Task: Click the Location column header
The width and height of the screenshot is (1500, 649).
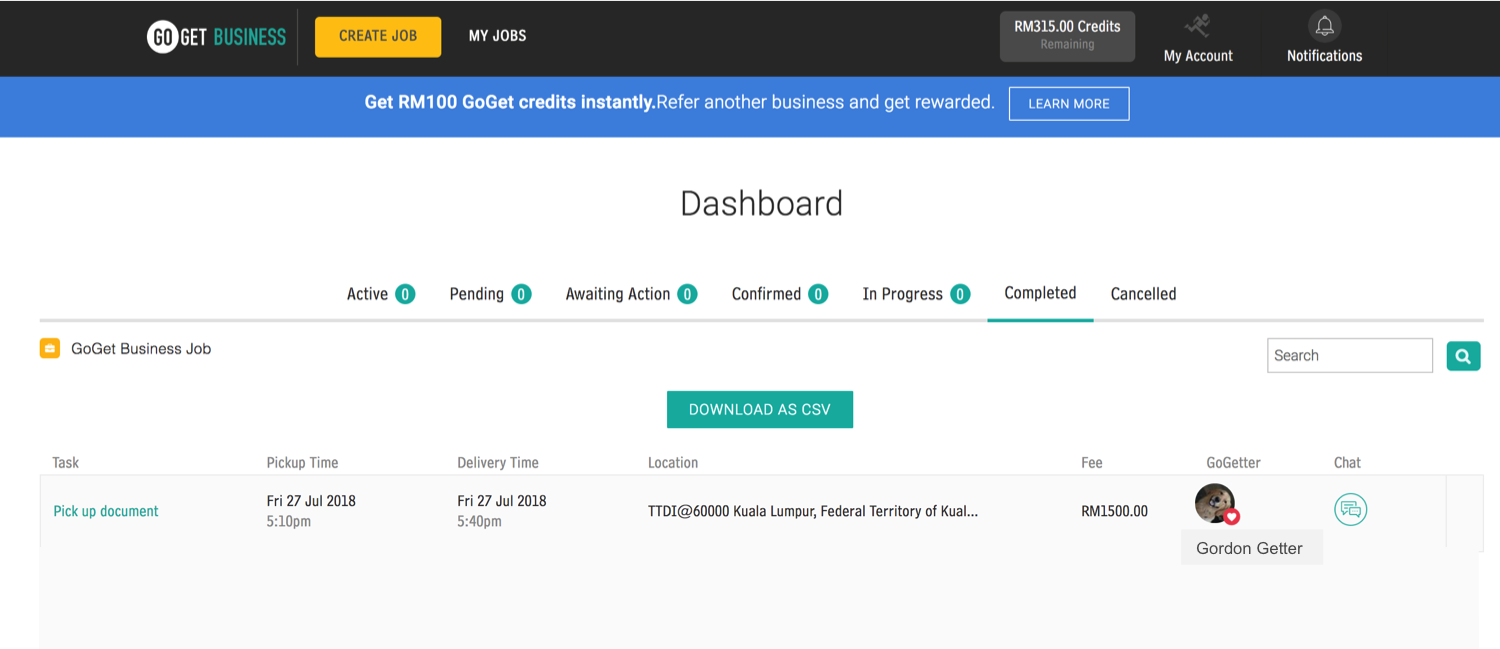Action: point(673,462)
